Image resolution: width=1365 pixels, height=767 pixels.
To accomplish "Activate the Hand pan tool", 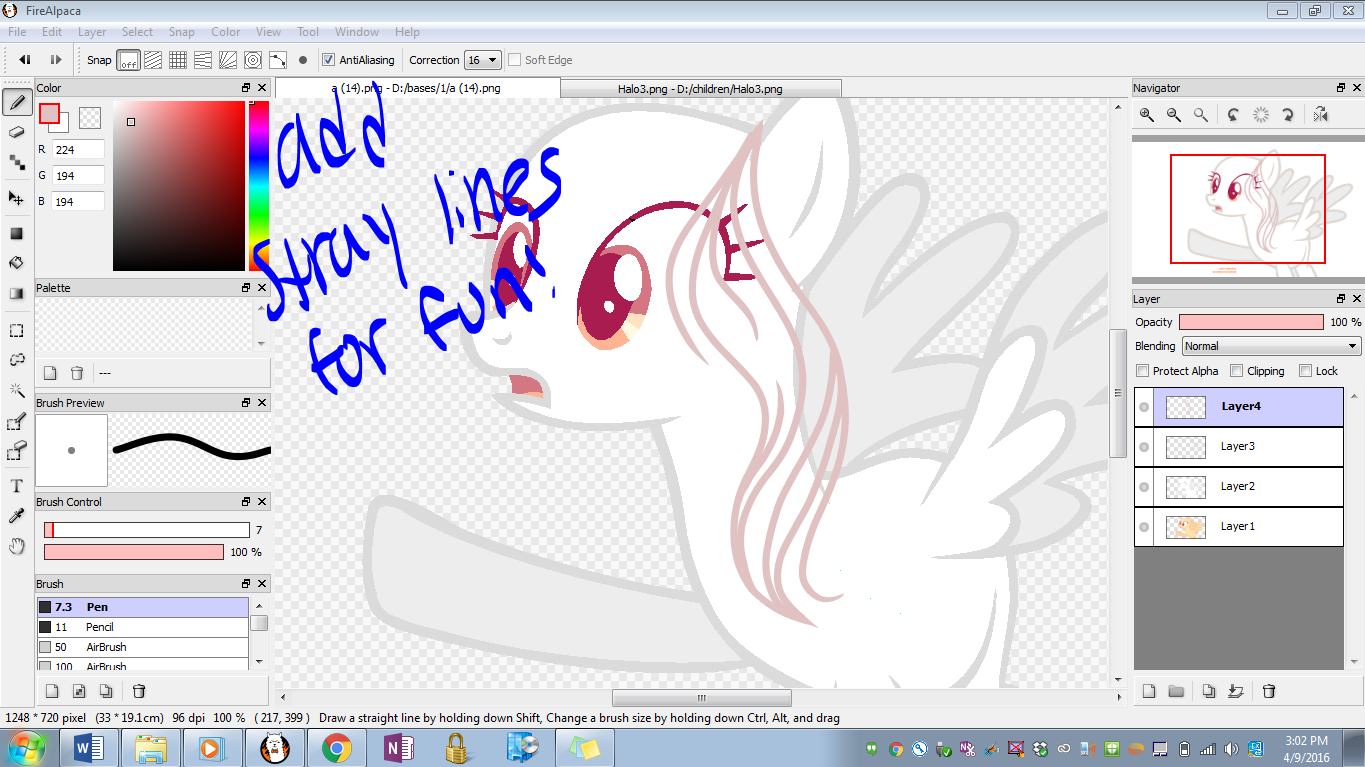I will (16, 546).
